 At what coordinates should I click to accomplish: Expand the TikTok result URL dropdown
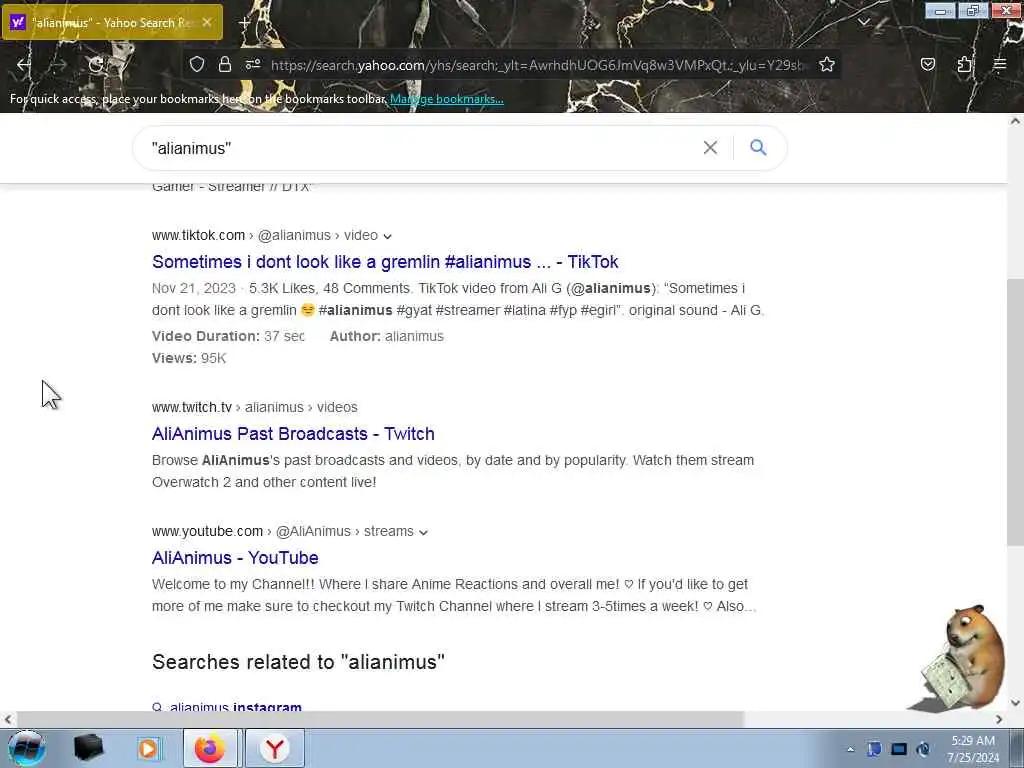[x=387, y=236]
